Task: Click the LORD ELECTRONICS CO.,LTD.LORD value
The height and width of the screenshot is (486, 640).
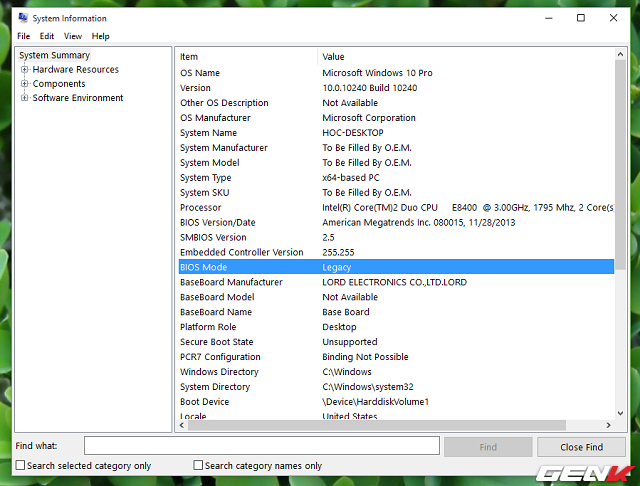Action: click(x=394, y=282)
